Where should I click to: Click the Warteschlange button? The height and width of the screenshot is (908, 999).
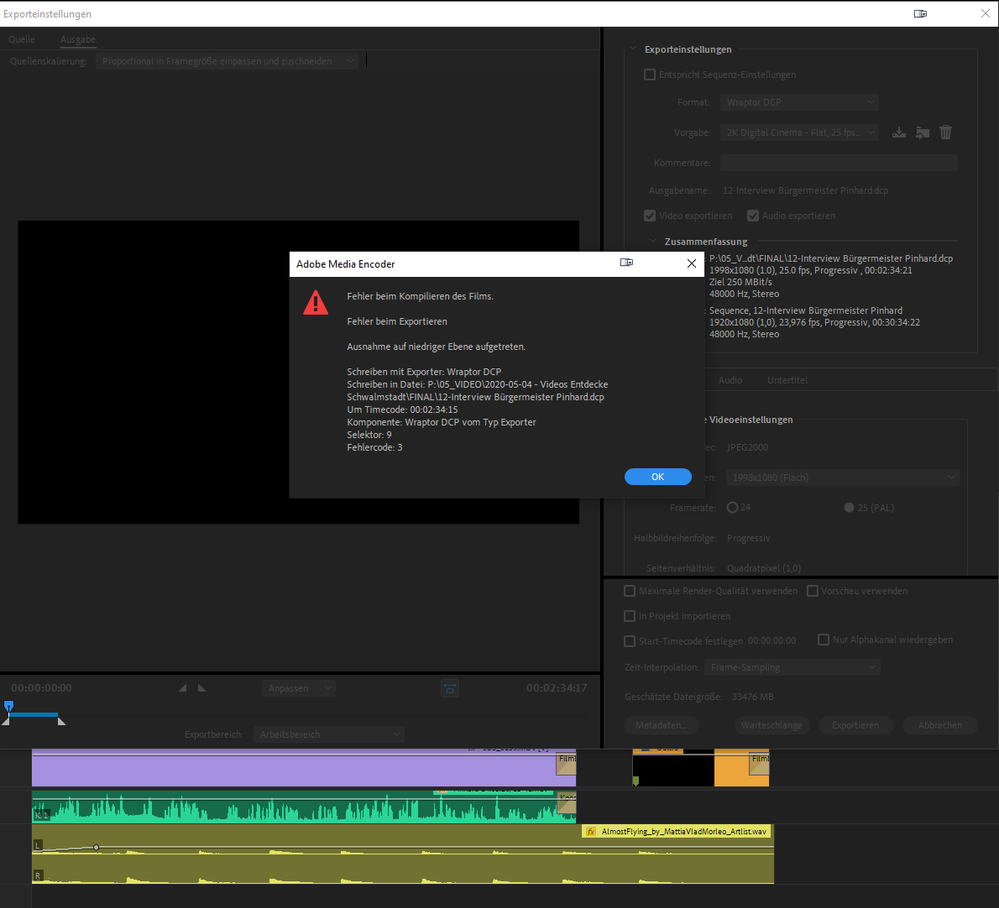tap(772, 725)
